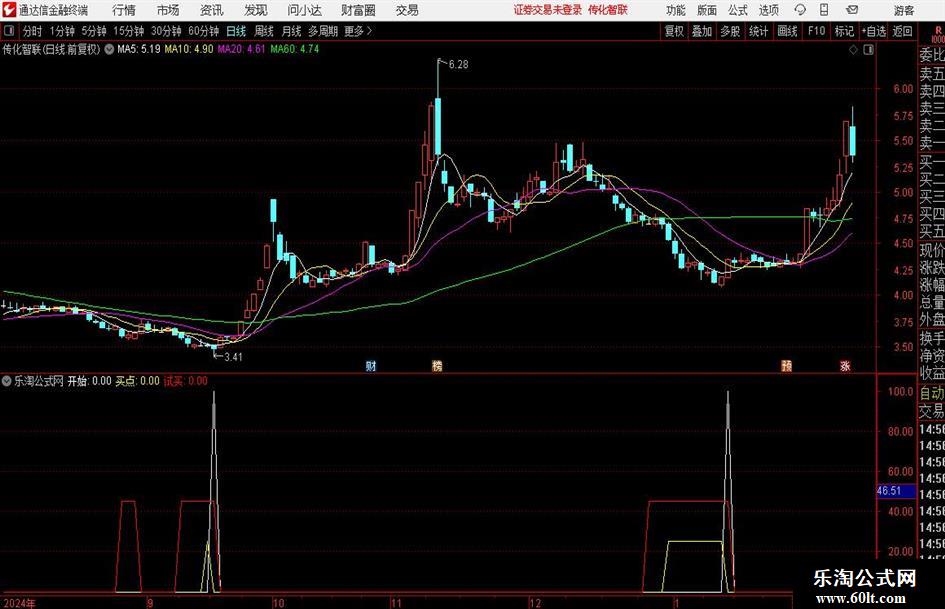Image resolution: width=945 pixels, height=609 pixels.
Task: Click the 3.41 low price label
Action: (x=233, y=357)
